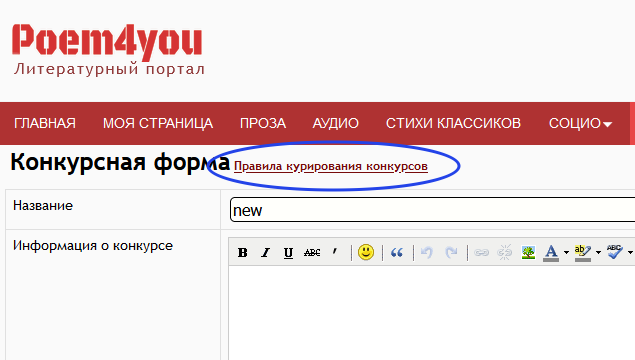Apply italic formatting in editor
This screenshot has width=635, height=360.
[265, 252]
